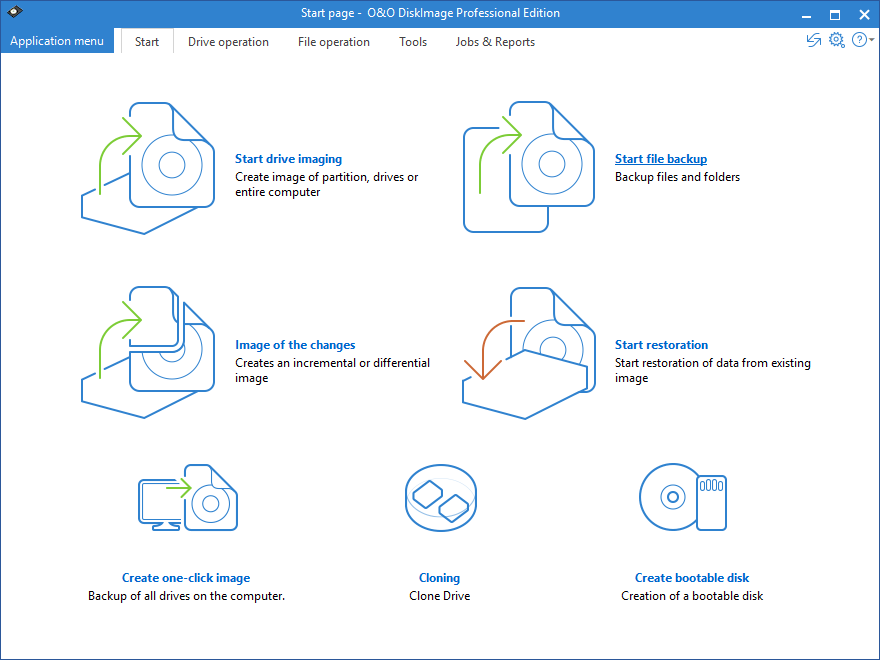Click the refresh arrows icon in the toolbar
880x660 pixels.
click(813, 40)
